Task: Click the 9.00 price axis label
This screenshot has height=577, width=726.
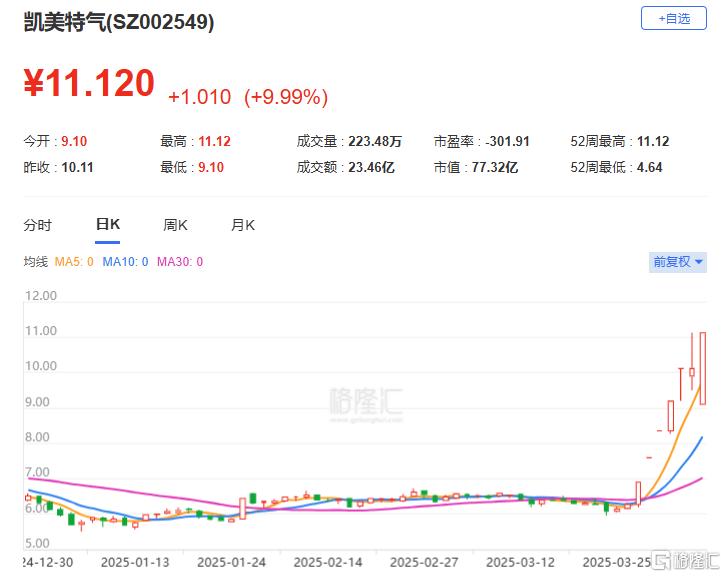Action: click(x=37, y=402)
